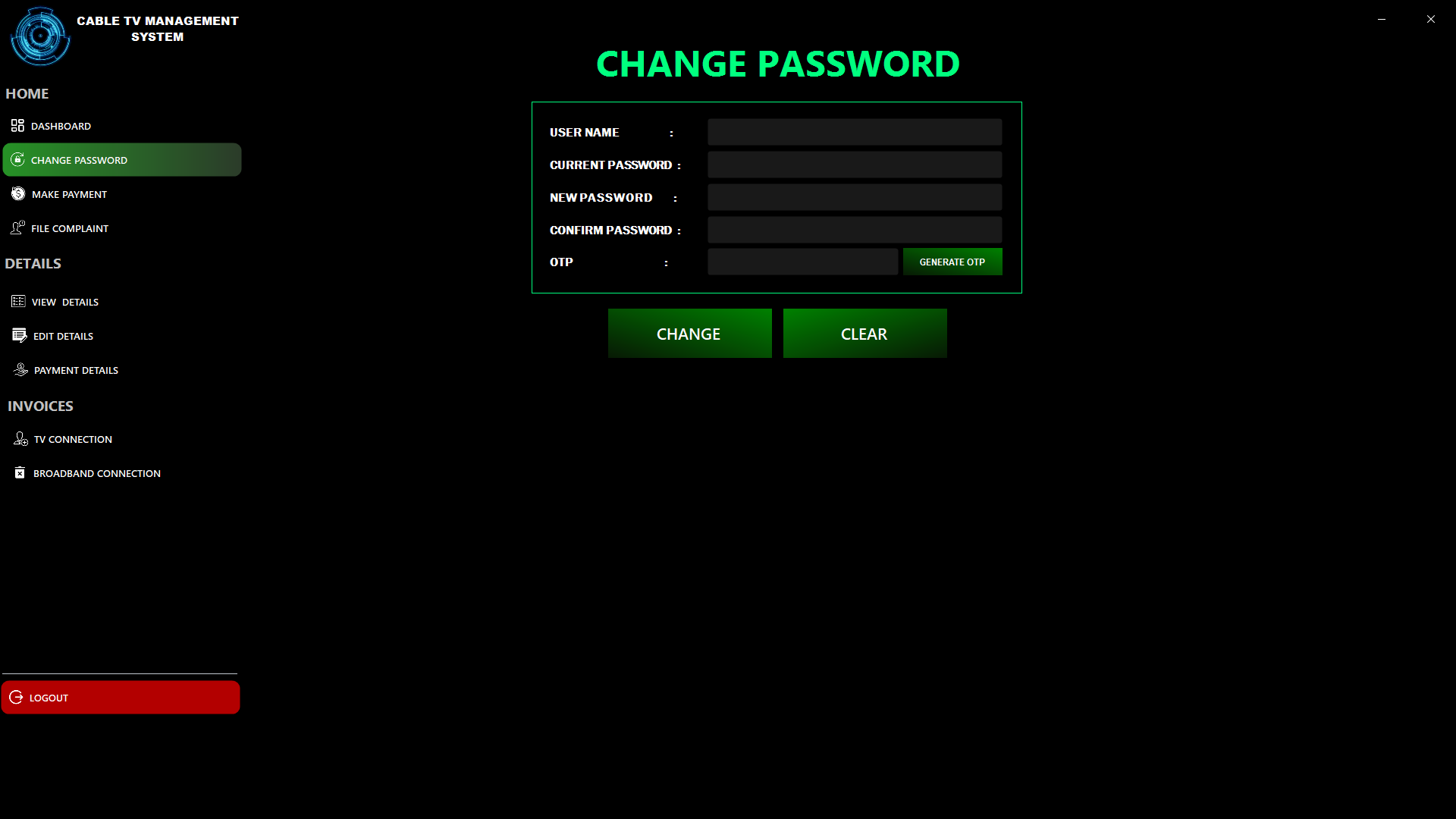
Task: Select the File Complaint sidebar icon
Action: coord(17,228)
